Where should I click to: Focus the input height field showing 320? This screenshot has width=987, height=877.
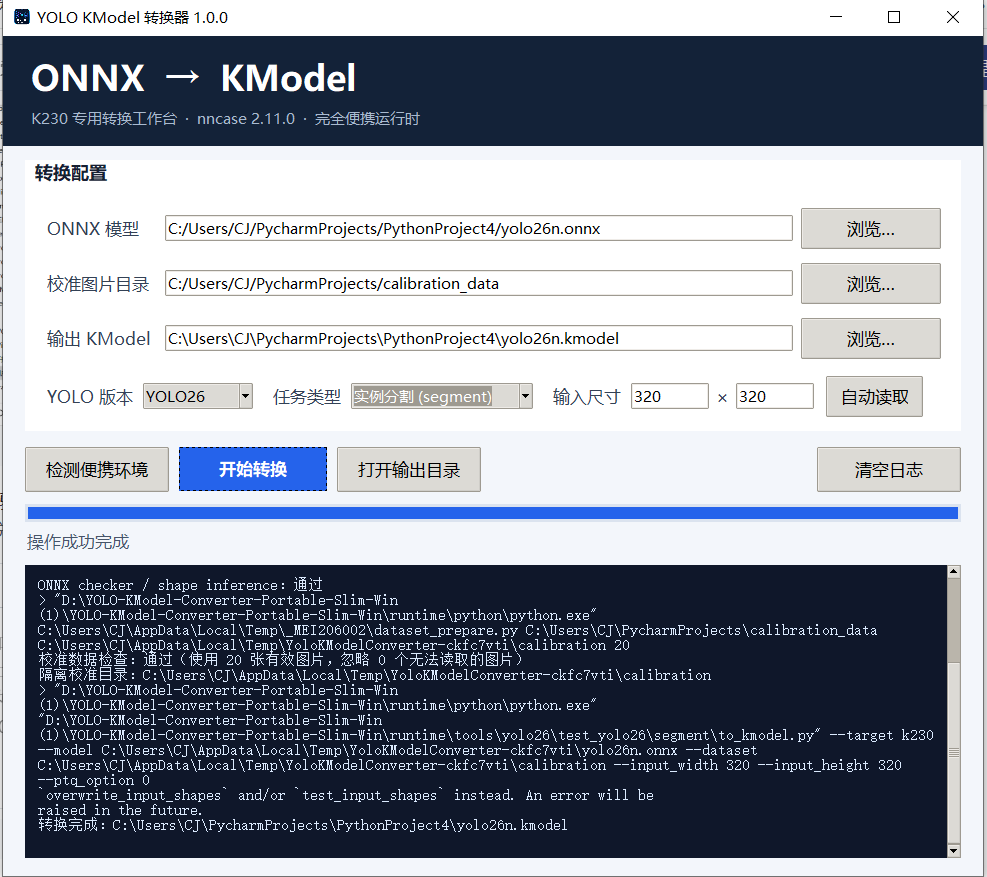pyautogui.click(x=775, y=397)
